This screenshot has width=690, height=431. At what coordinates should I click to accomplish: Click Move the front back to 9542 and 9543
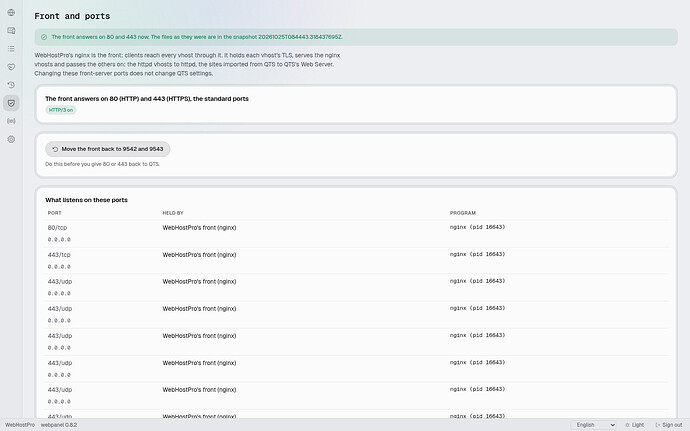pos(108,149)
